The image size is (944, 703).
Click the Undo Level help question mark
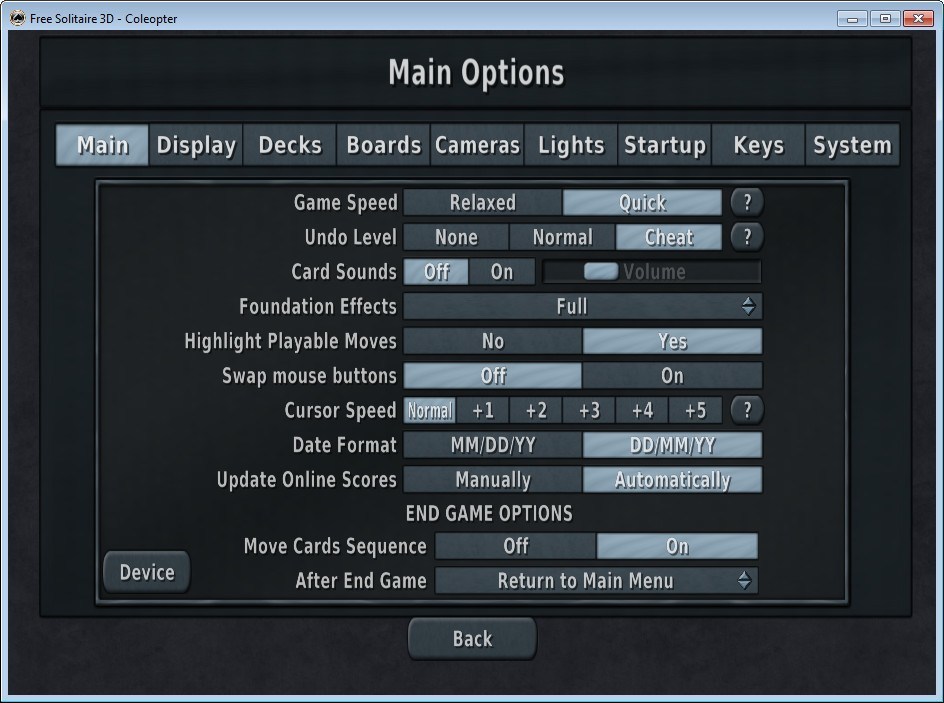point(746,237)
